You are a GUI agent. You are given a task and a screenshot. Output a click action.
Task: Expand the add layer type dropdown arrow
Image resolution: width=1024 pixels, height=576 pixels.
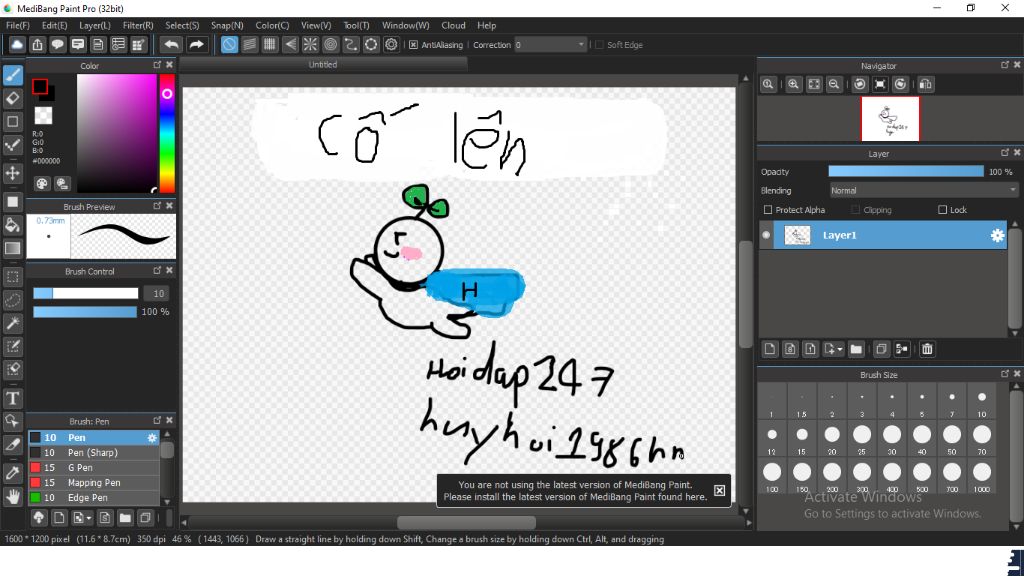840,349
